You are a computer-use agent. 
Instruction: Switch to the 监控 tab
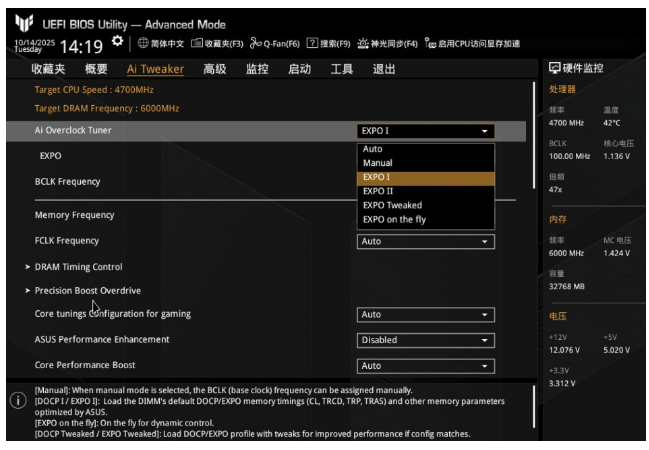257,69
